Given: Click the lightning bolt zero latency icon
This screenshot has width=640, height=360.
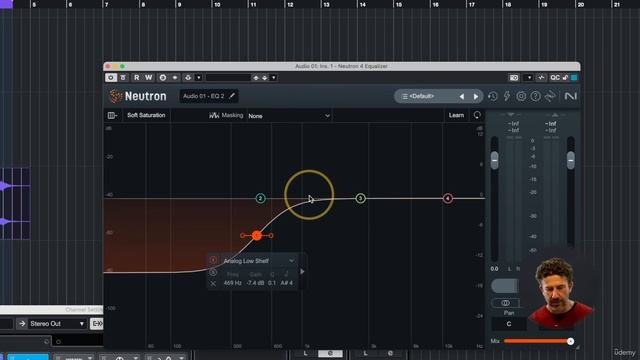Looking at the screenshot, I should 507,96.
